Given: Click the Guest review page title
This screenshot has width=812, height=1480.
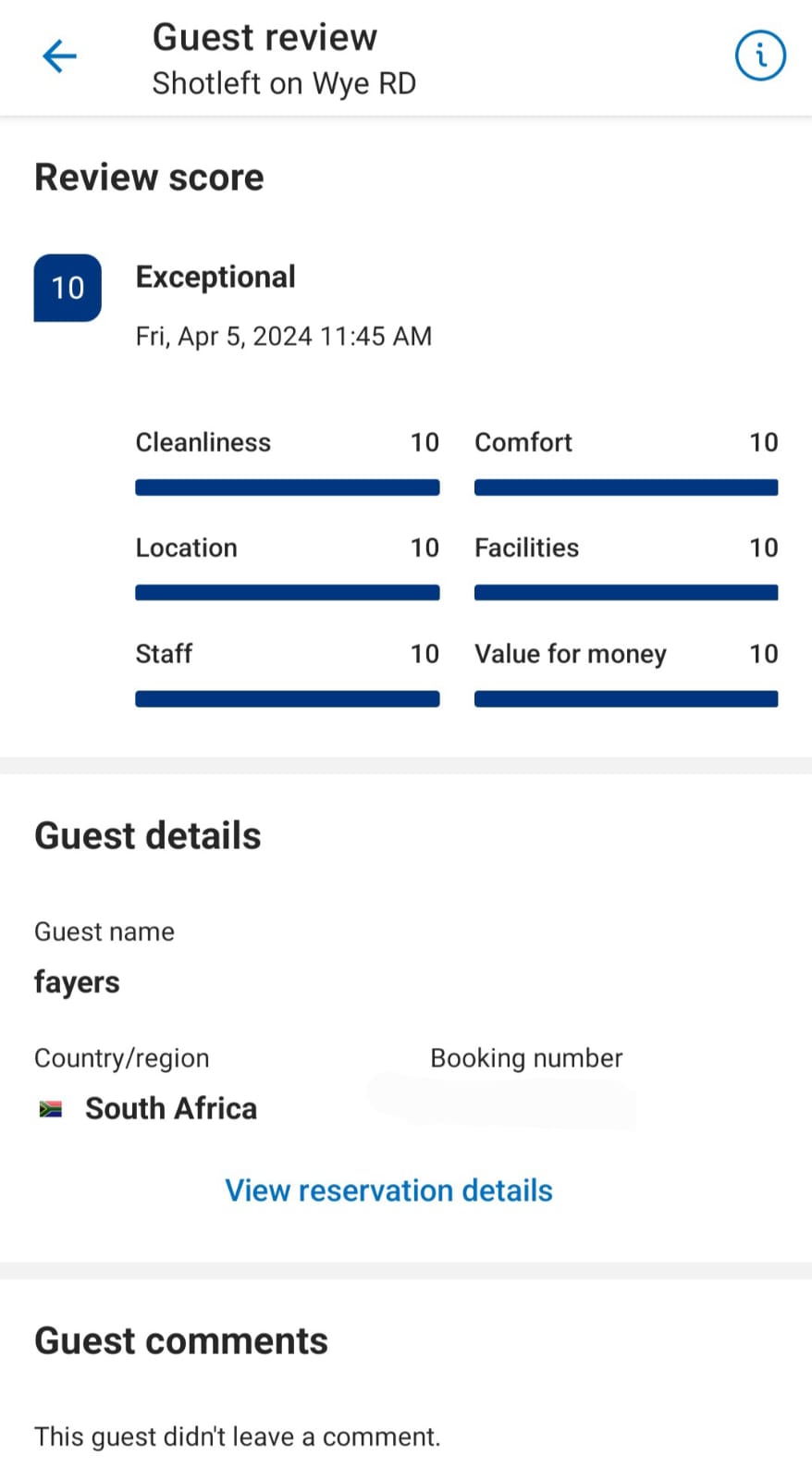Looking at the screenshot, I should click(265, 38).
